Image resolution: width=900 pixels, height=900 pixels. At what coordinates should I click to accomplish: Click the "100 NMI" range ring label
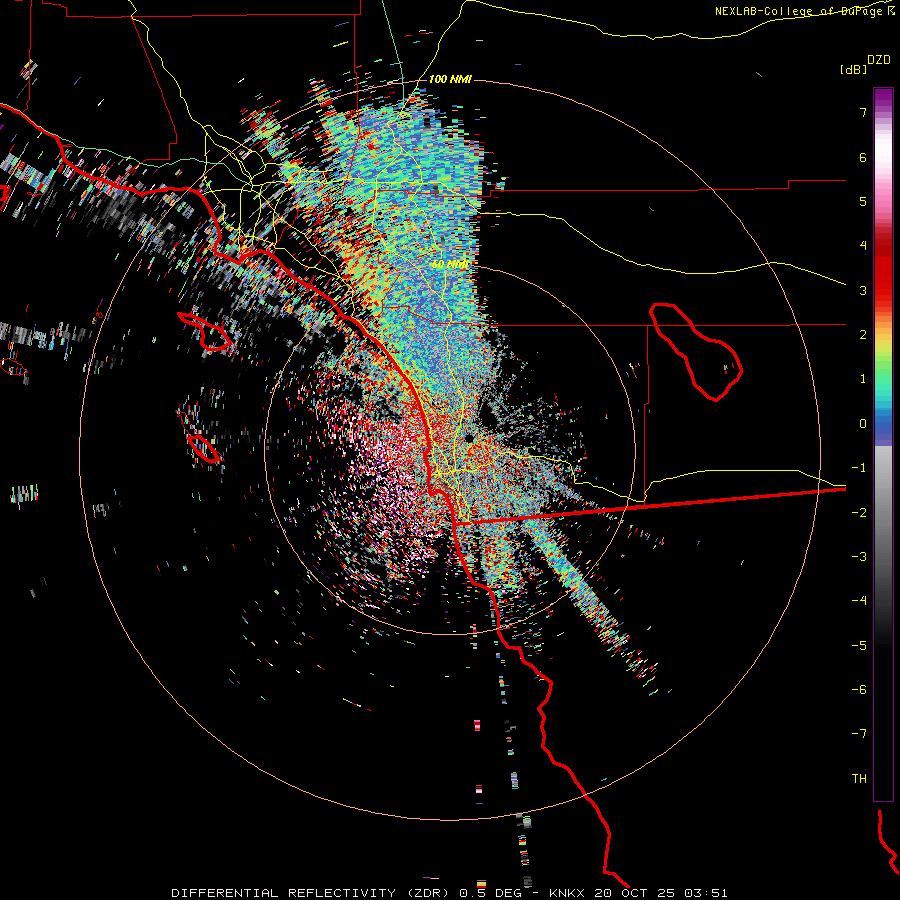click(450, 79)
